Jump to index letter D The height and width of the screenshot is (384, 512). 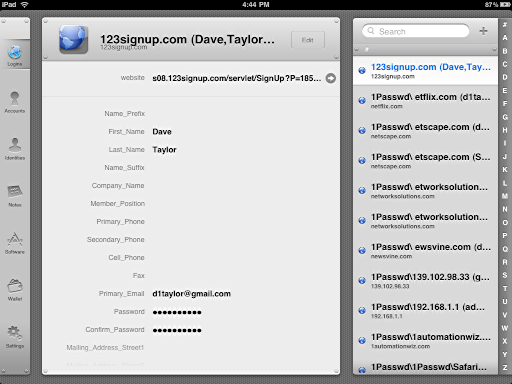click(505, 77)
